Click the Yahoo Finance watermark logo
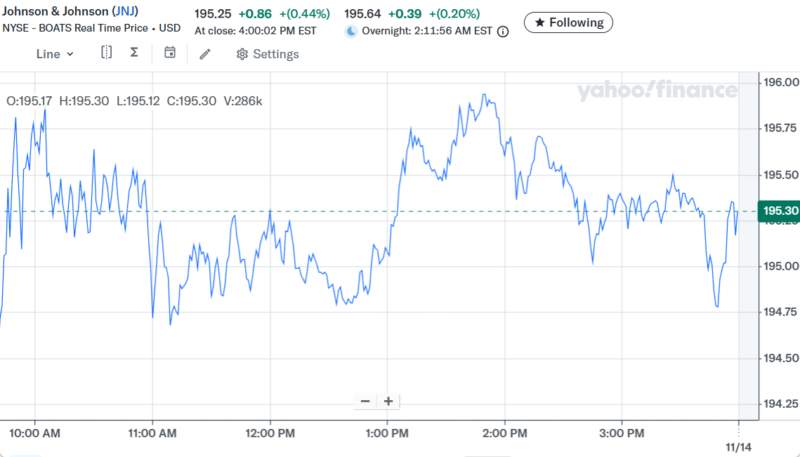This screenshot has height=457, width=800. [x=656, y=92]
